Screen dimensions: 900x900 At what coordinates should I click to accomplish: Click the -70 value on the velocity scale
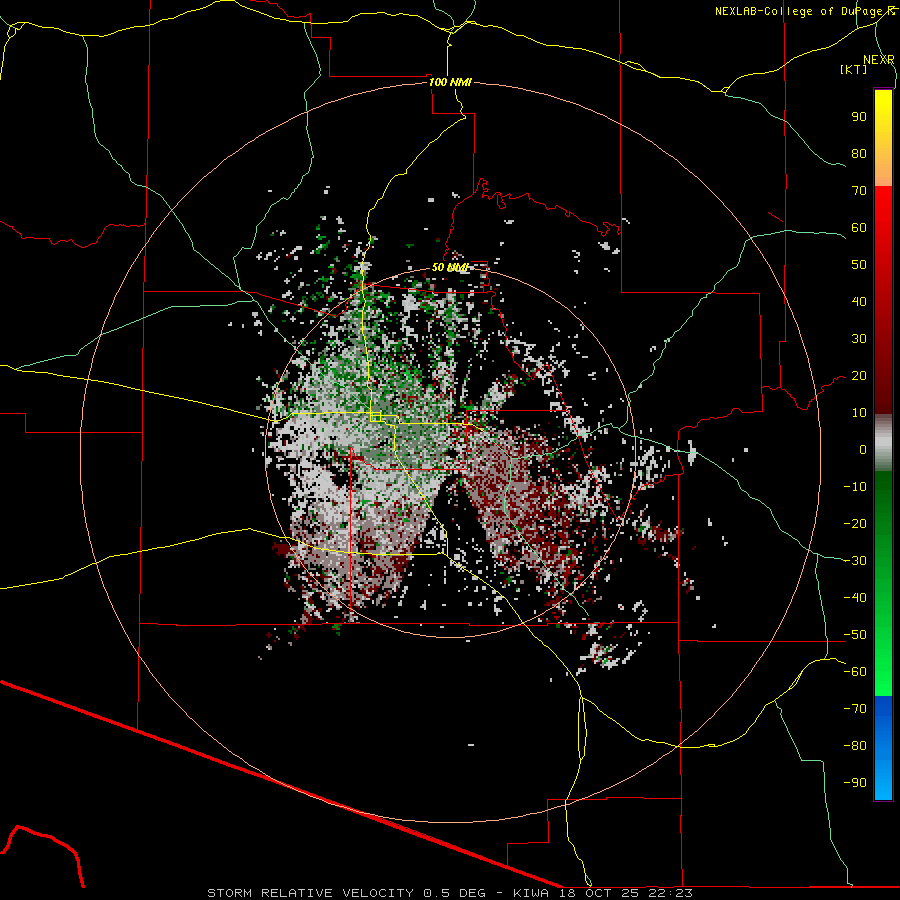click(x=855, y=709)
